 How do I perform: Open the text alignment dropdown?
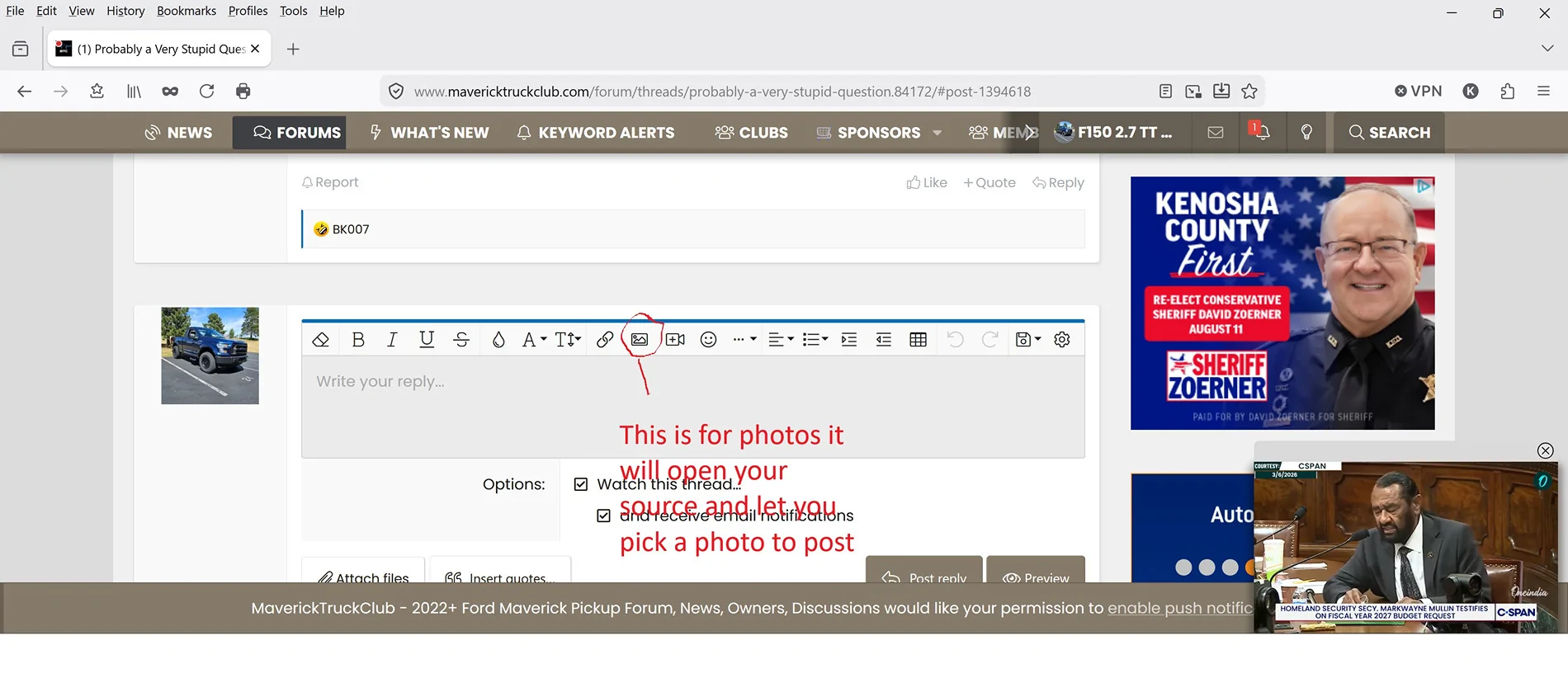781,339
